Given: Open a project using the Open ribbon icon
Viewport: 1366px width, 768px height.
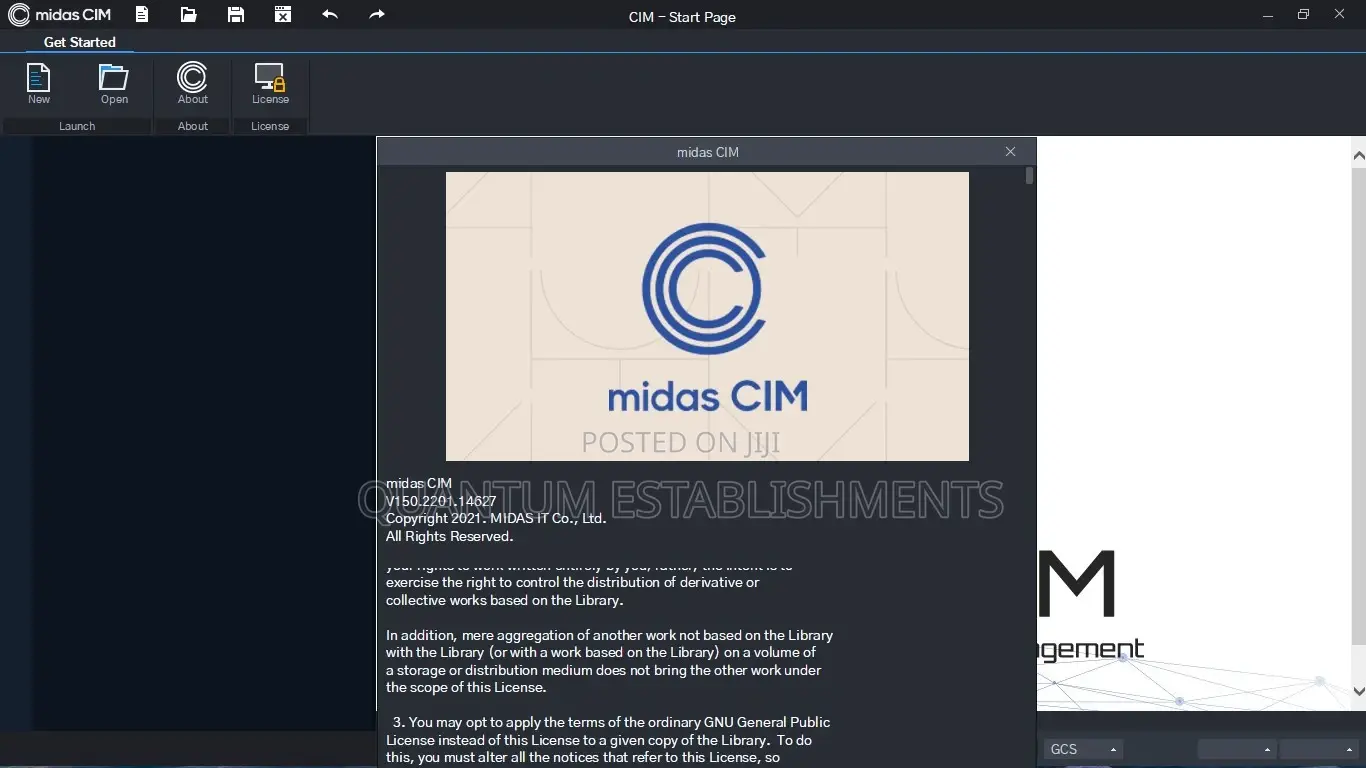Looking at the screenshot, I should pyautogui.click(x=114, y=84).
